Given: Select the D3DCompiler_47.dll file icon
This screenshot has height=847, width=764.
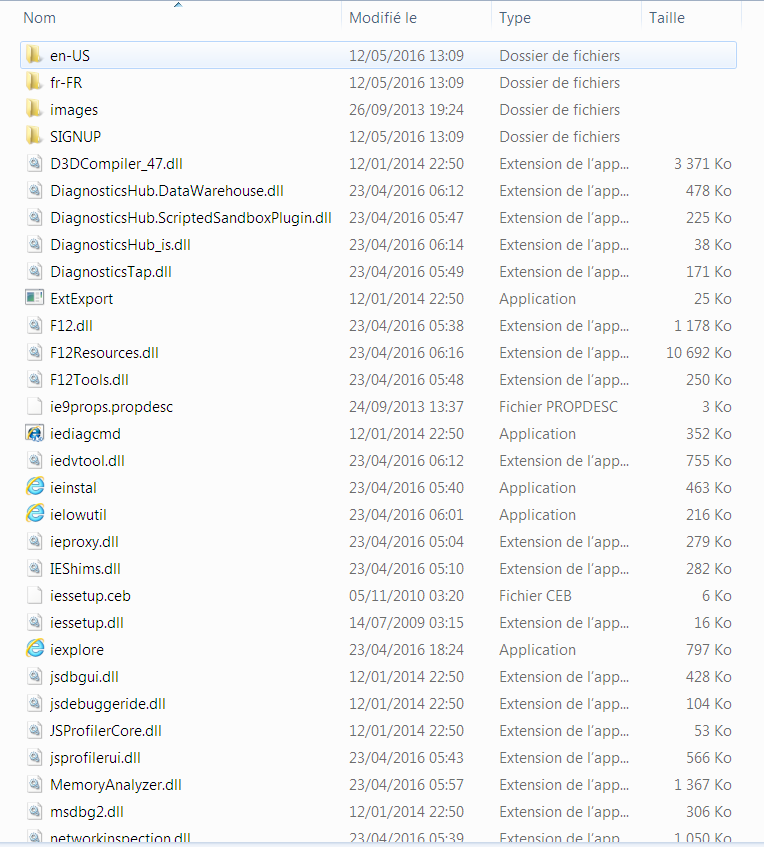Looking at the screenshot, I should pyautogui.click(x=35, y=163).
